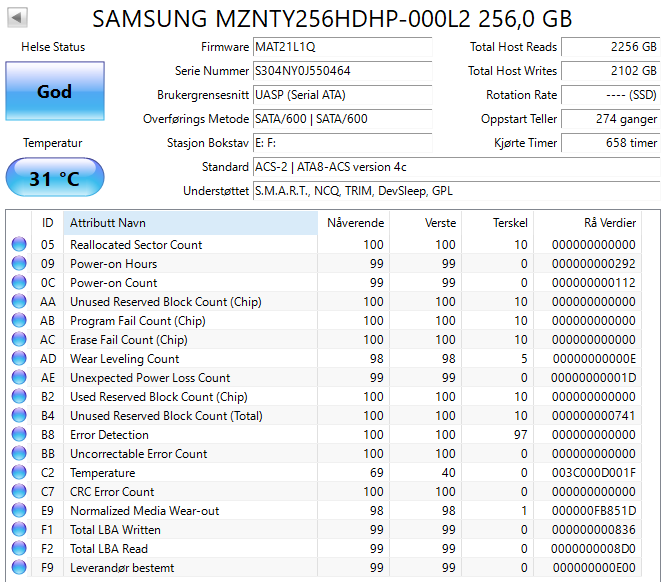Sort by Rå Verdier column header

(x=587, y=223)
